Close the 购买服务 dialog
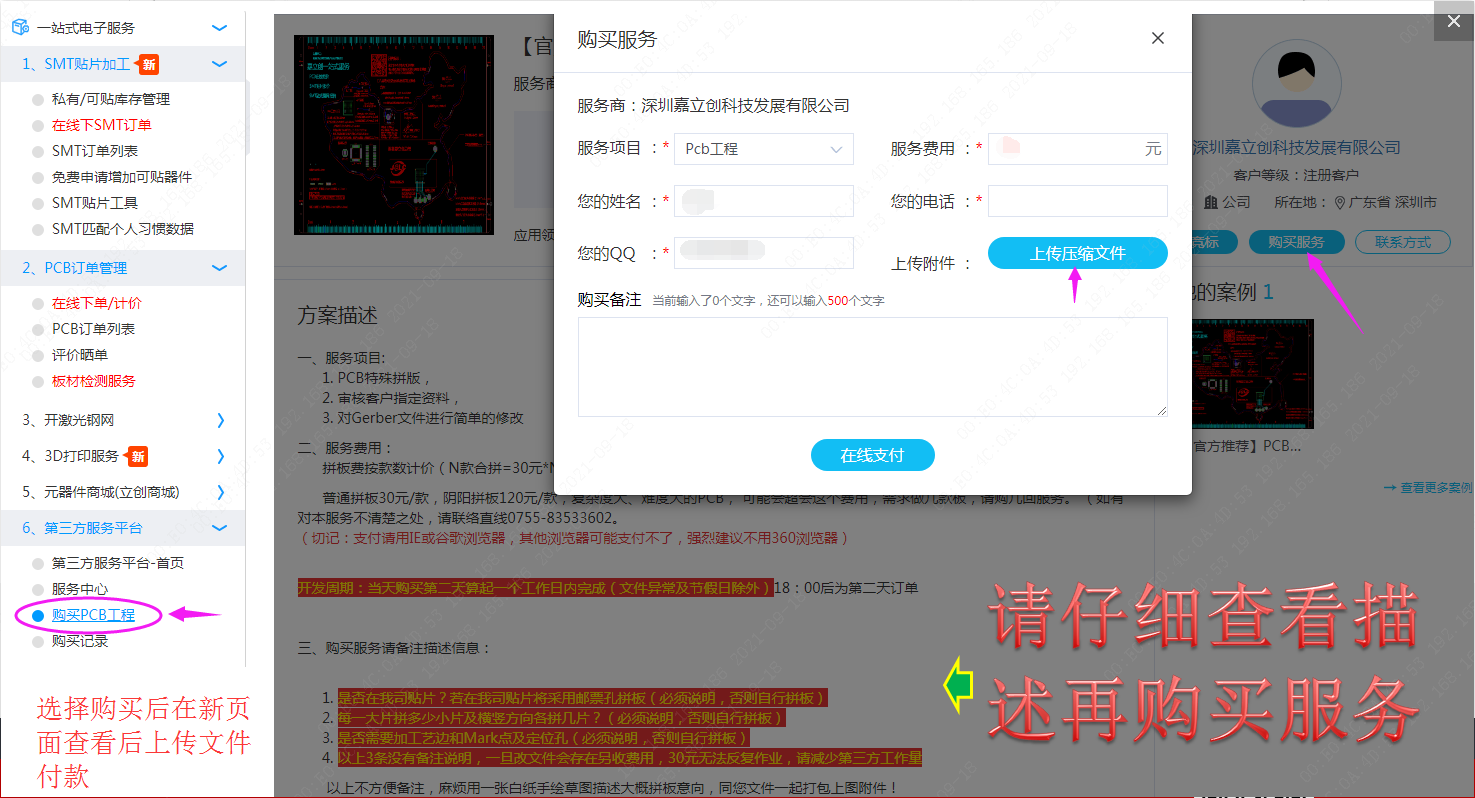Screen dimensions: 1475x798 tap(1158, 38)
